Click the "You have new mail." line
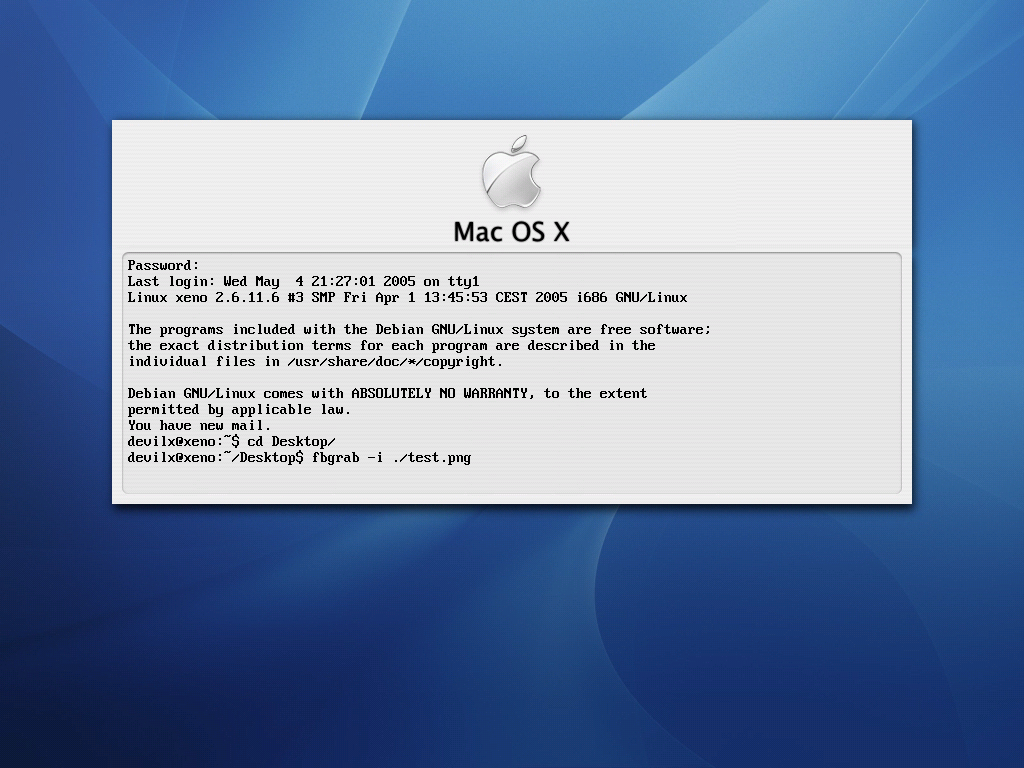1024x768 pixels. coord(199,426)
